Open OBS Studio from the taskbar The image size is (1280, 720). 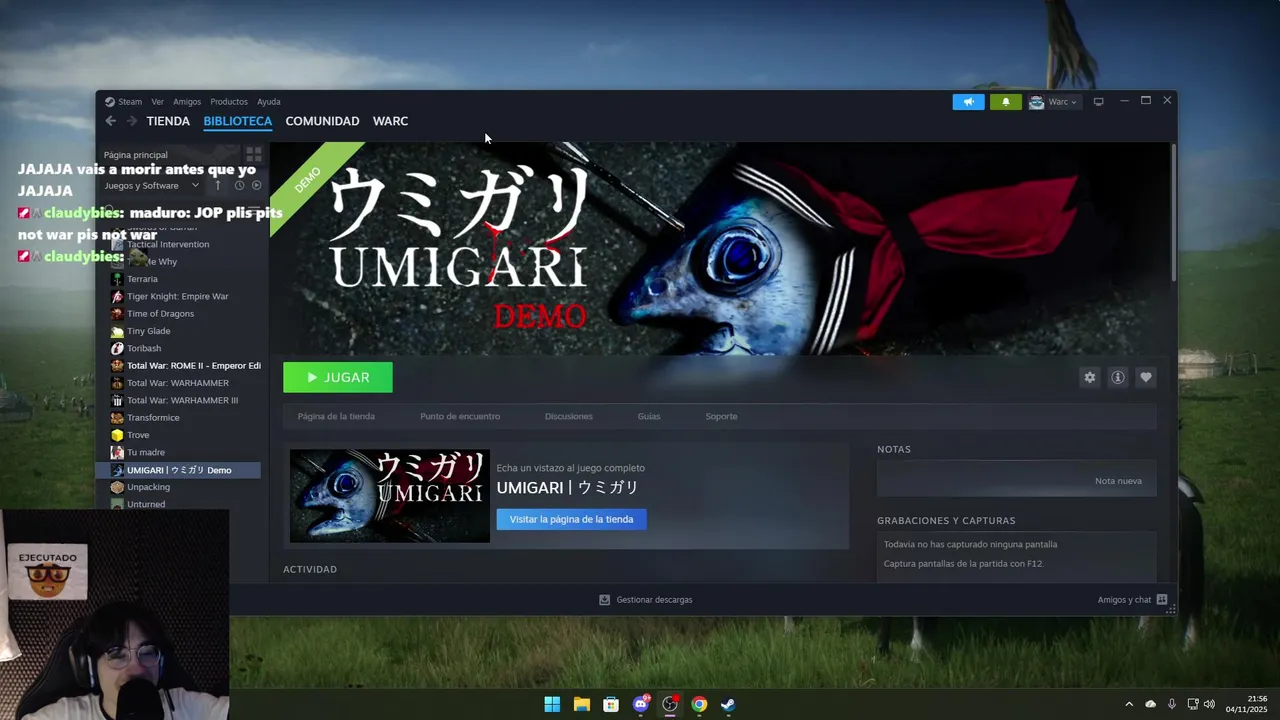pos(670,704)
